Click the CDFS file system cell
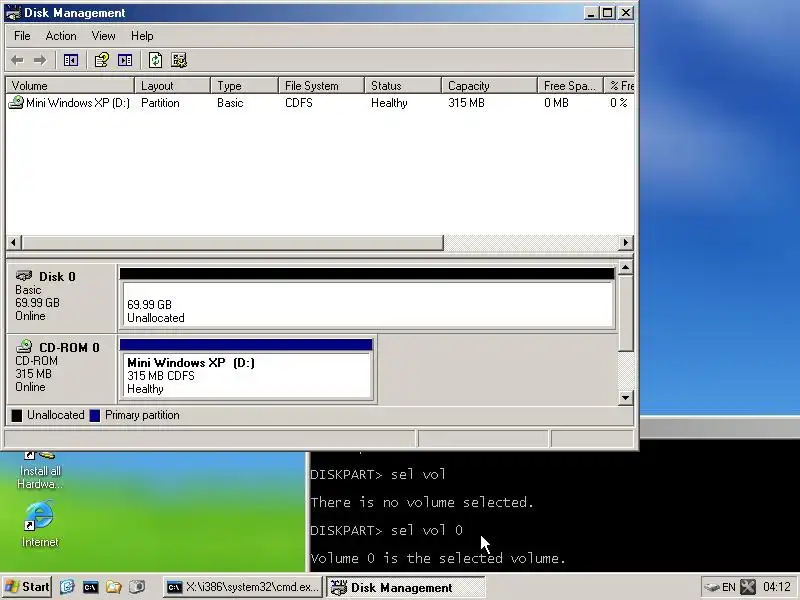Image resolution: width=800 pixels, height=600 pixels. 298,103
